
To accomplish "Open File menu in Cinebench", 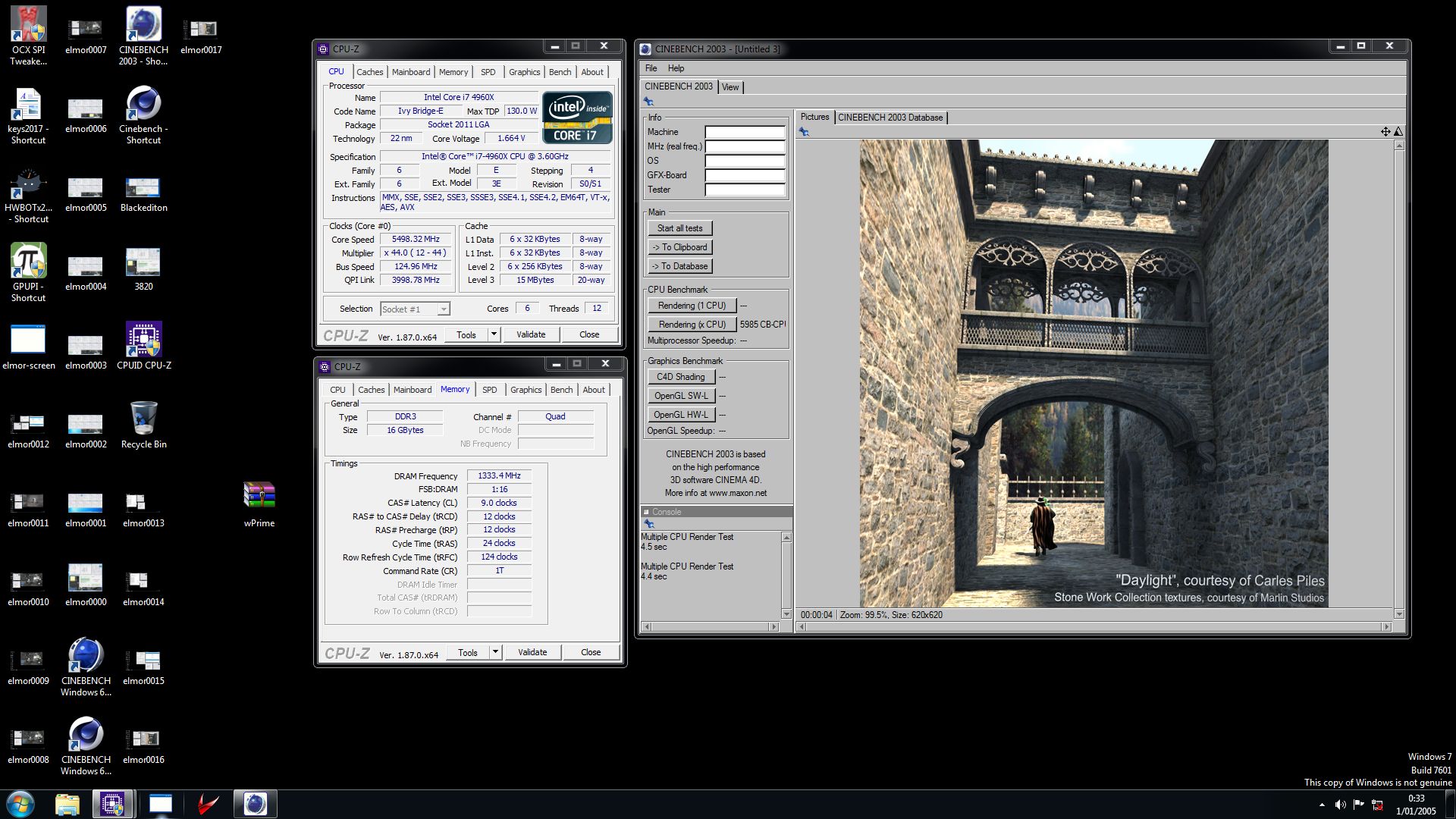I will click(x=651, y=68).
